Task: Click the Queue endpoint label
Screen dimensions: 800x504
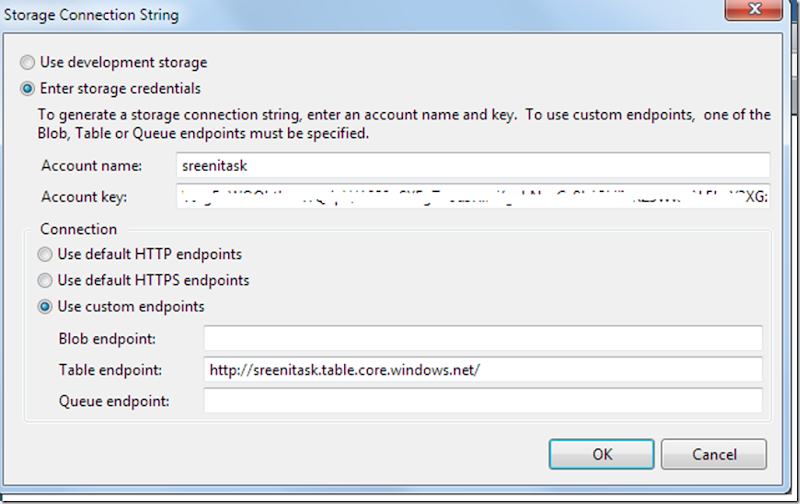Action: click(x=113, y=401)
